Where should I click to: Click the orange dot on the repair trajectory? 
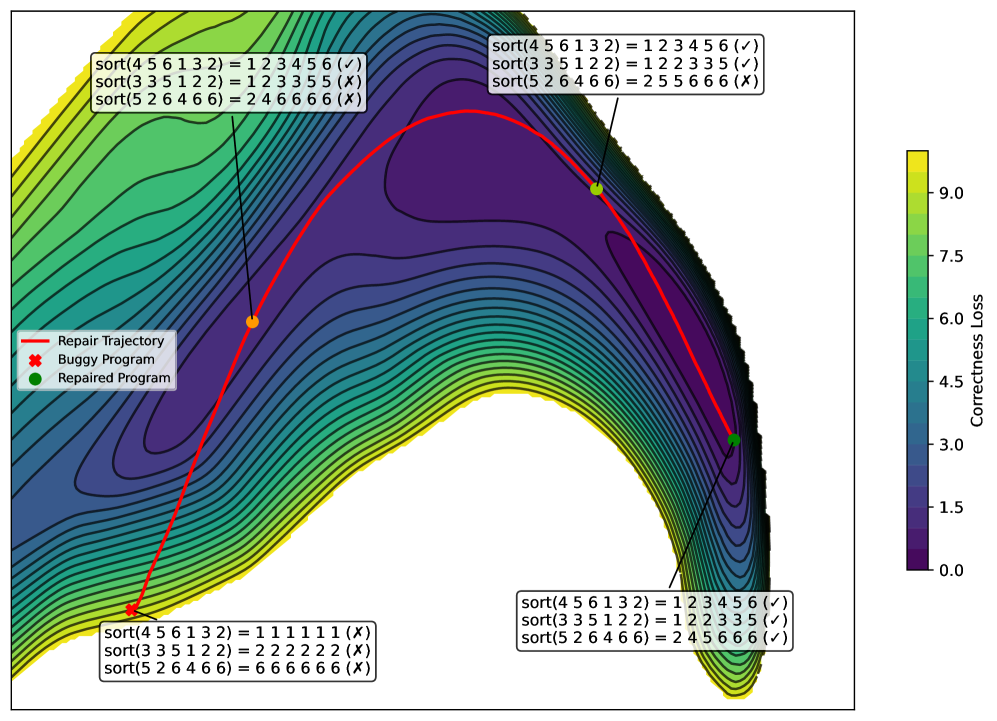[252, 322]
